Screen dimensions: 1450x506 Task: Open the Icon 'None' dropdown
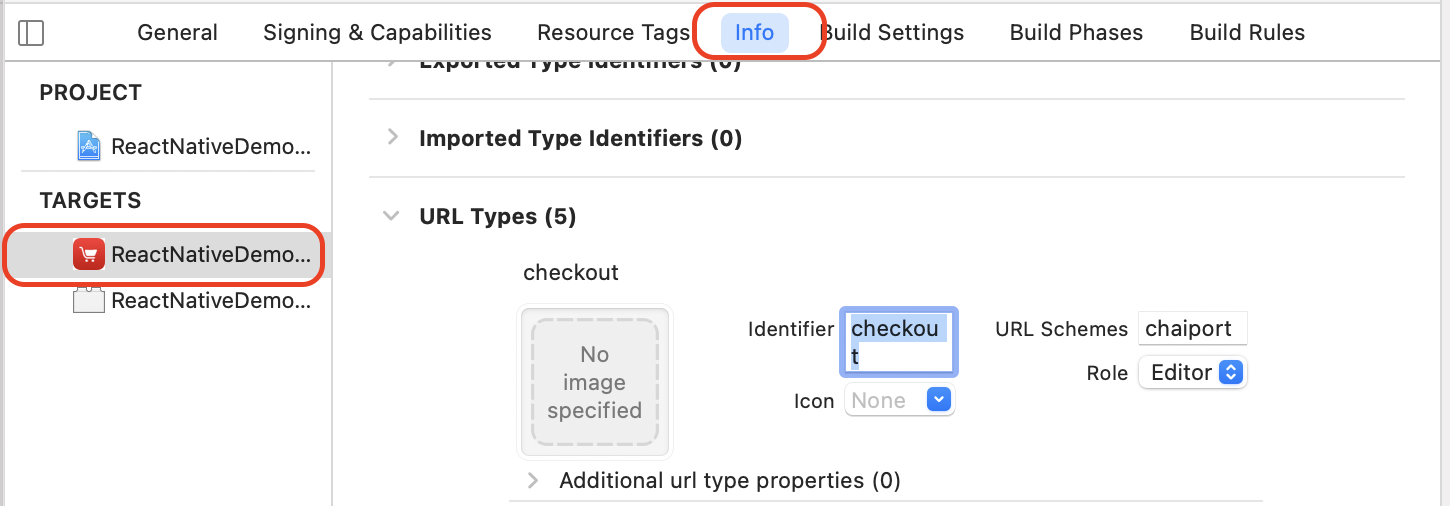[900, 400]
